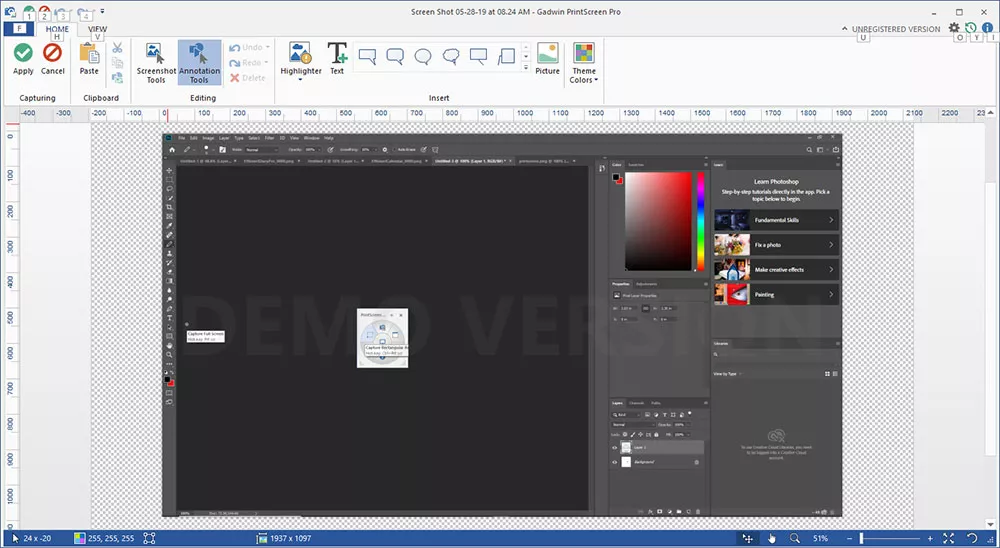
Task: Click the UNREGISTERED VERSION label
Action: pyautogui.click(x=895, y=29)
